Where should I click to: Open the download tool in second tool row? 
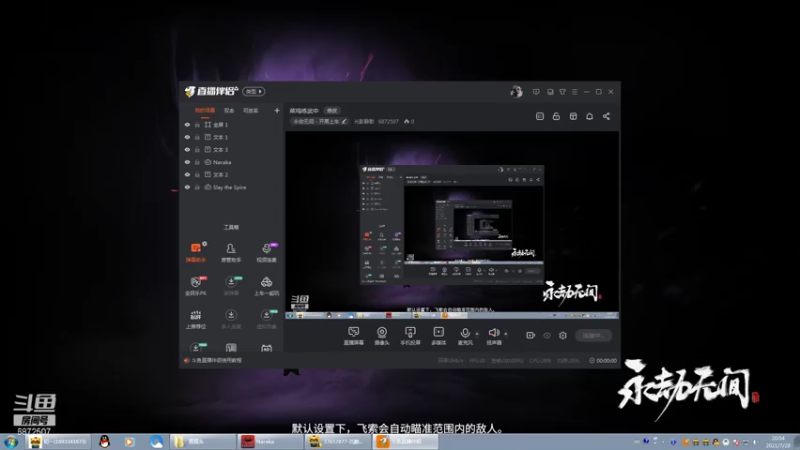[231, 286]
